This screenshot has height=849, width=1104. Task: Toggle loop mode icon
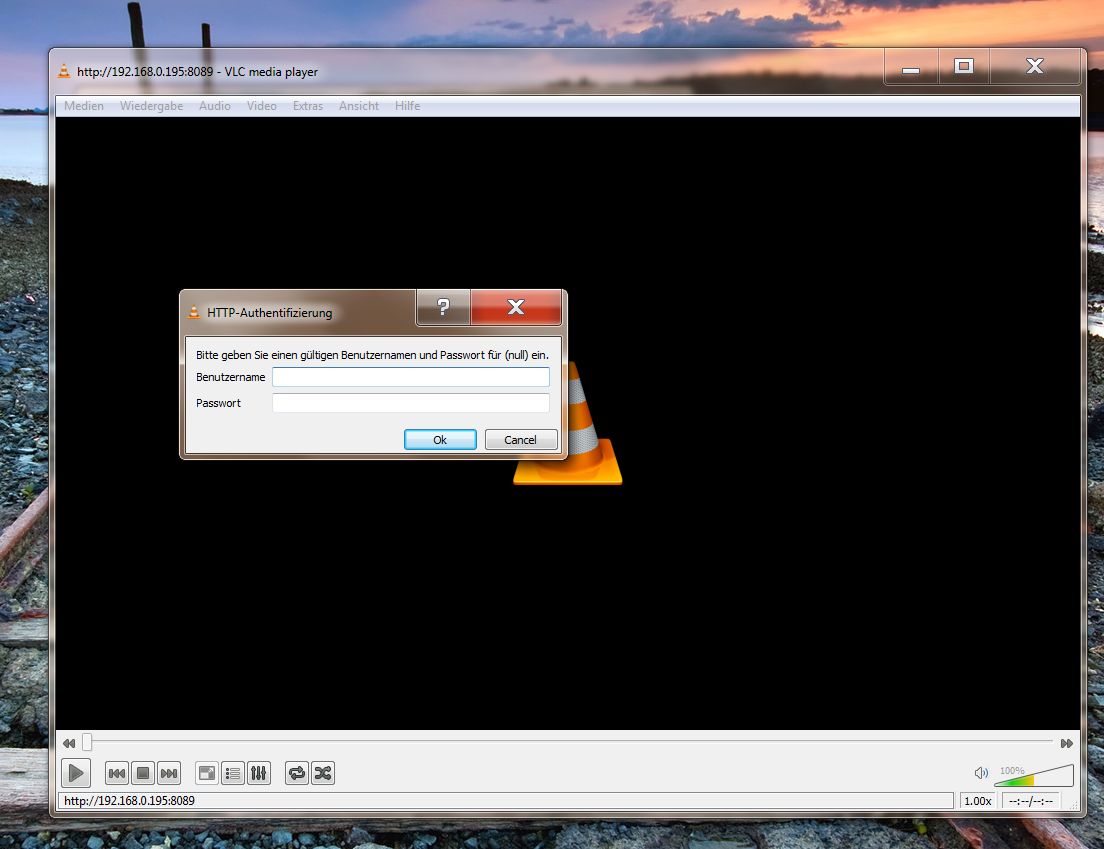(297, 773)
